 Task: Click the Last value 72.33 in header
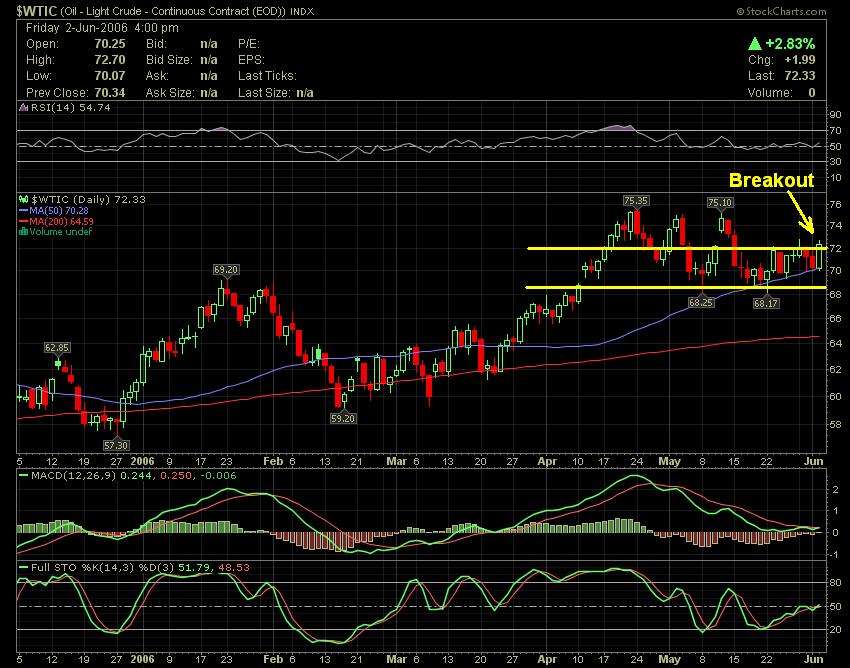[x=800, y=76]
